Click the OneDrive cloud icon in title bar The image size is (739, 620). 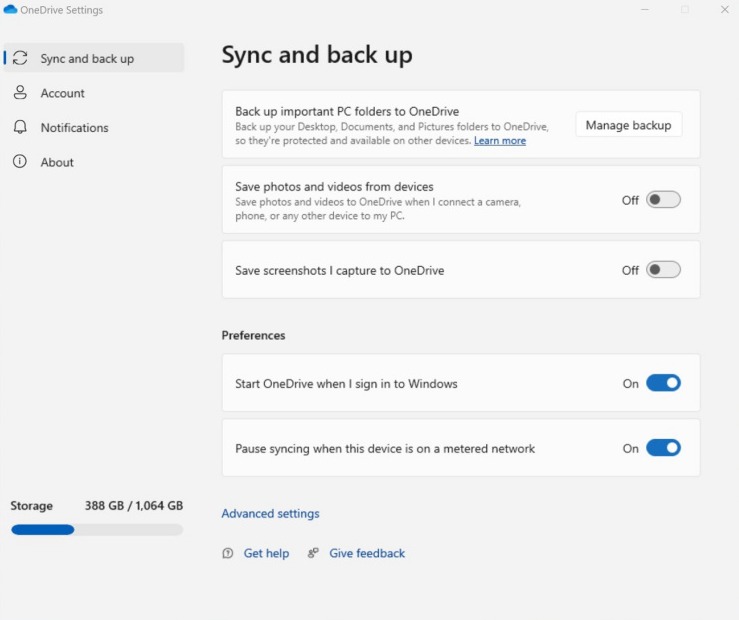tap(10, 9)
